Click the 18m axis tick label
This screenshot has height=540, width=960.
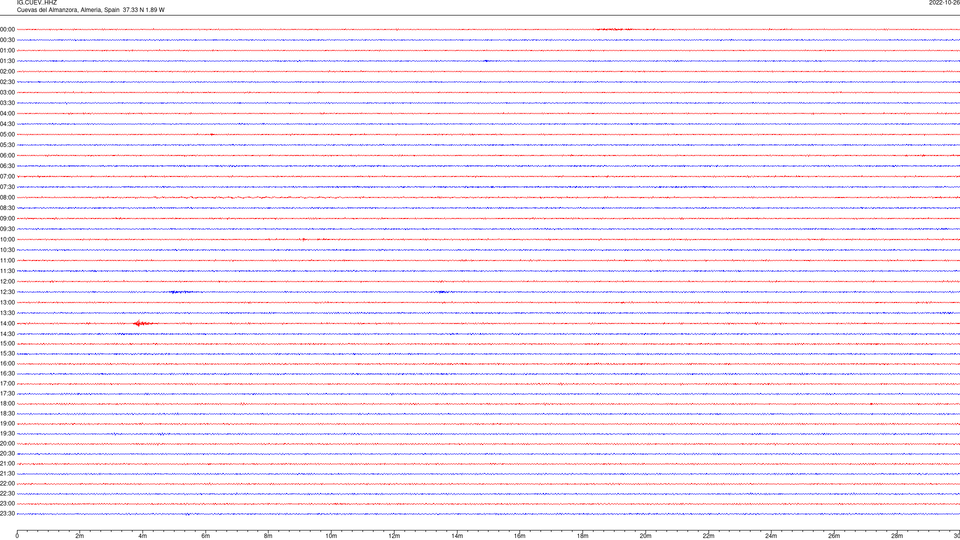tap(583, 536)
